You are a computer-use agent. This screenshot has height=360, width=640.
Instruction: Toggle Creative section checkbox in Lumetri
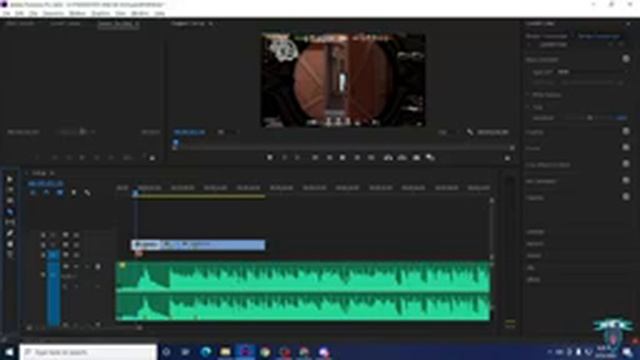626,132
